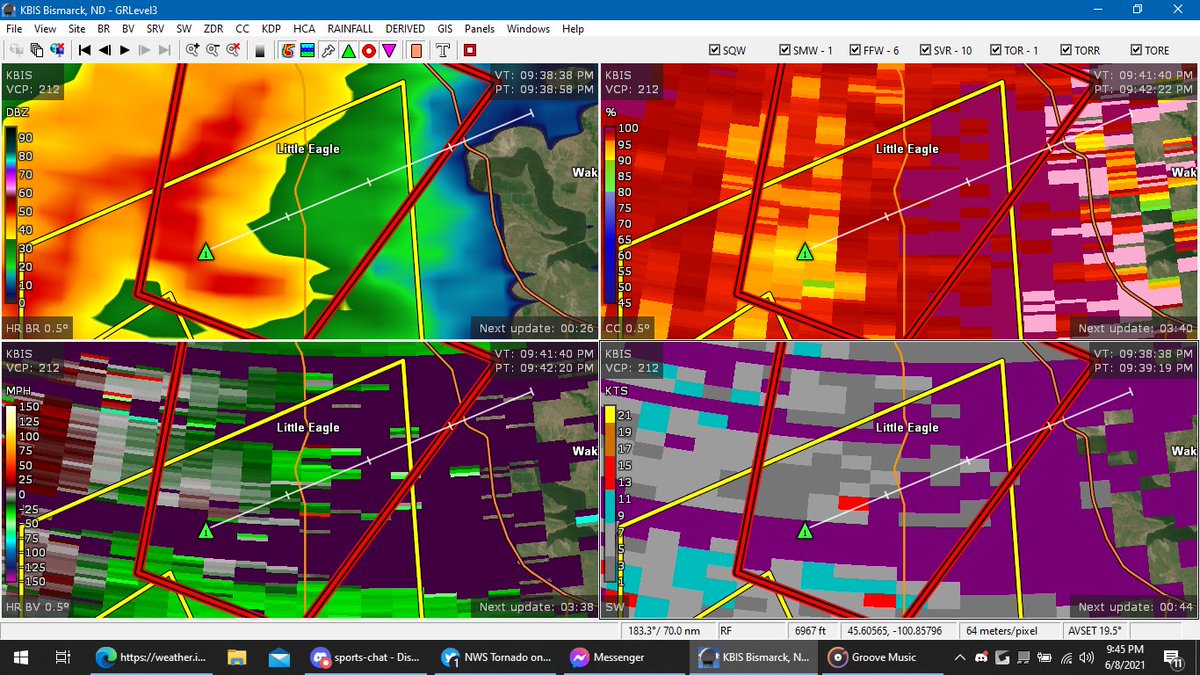1200x675 pixels.
Task: Toggle radar data smoothing
Action: click(259, 50)
